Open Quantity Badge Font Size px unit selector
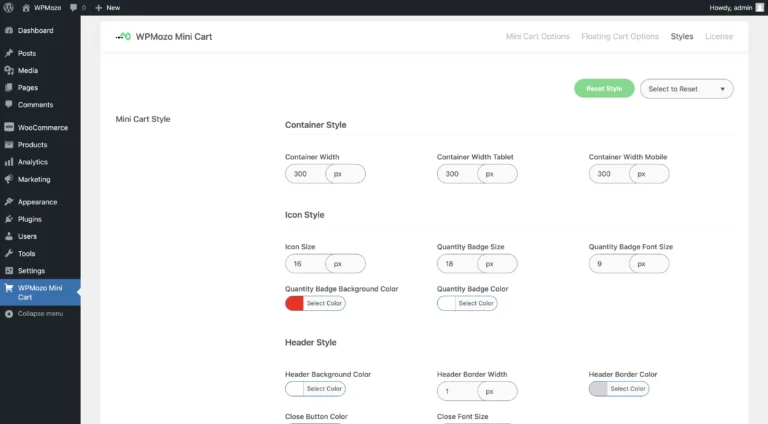768x424 pixels. point(649,263)
